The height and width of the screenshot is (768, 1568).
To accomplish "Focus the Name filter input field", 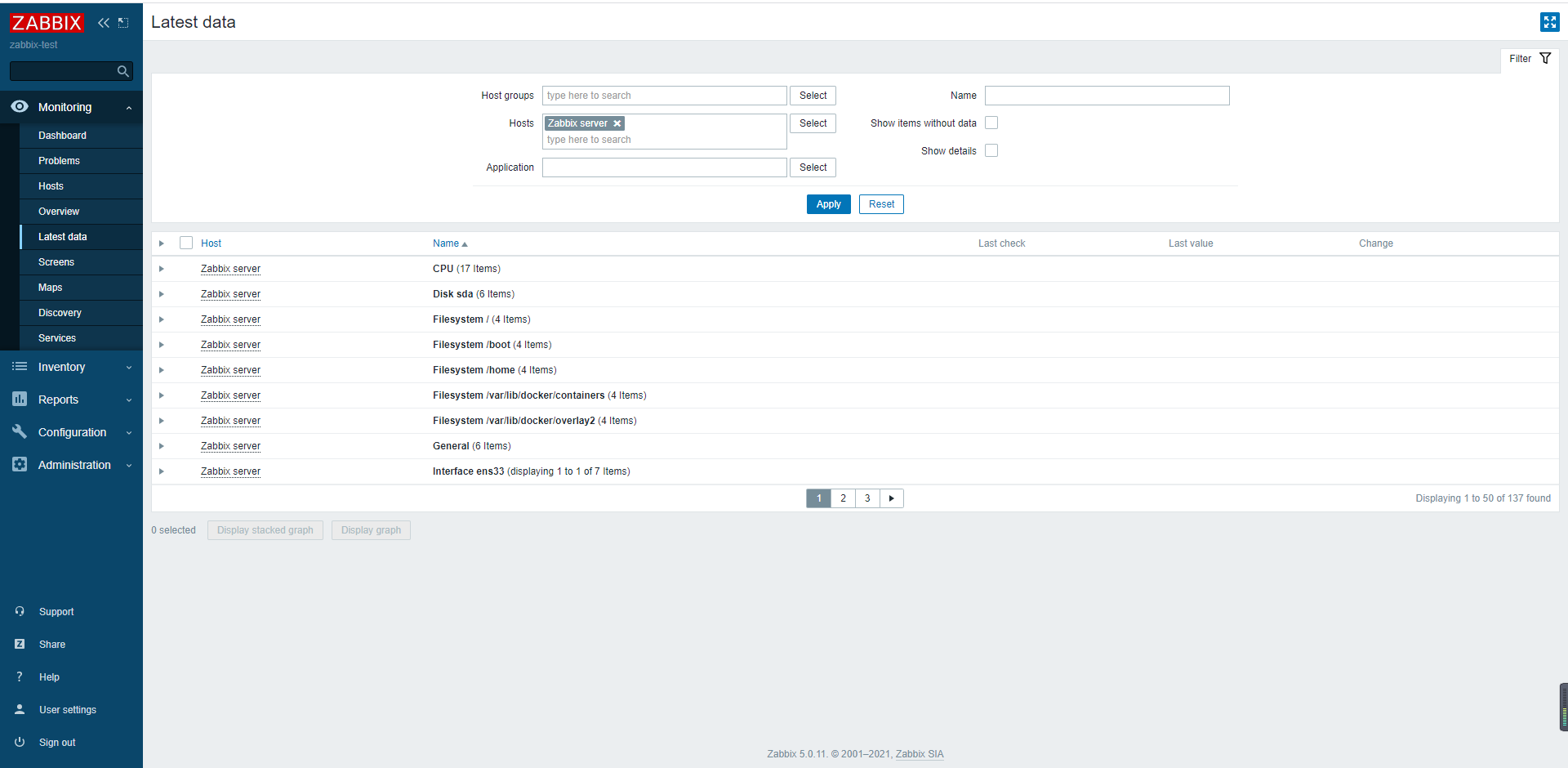I will 1107,96.
